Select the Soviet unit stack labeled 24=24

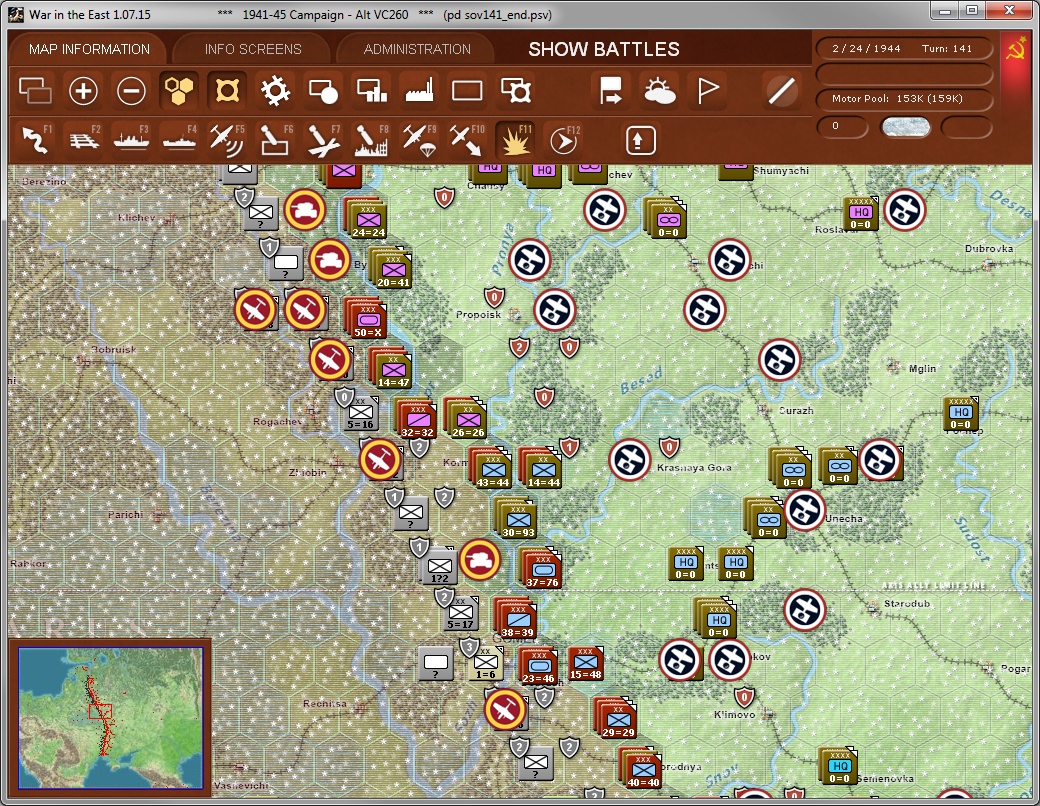[367, 219]
